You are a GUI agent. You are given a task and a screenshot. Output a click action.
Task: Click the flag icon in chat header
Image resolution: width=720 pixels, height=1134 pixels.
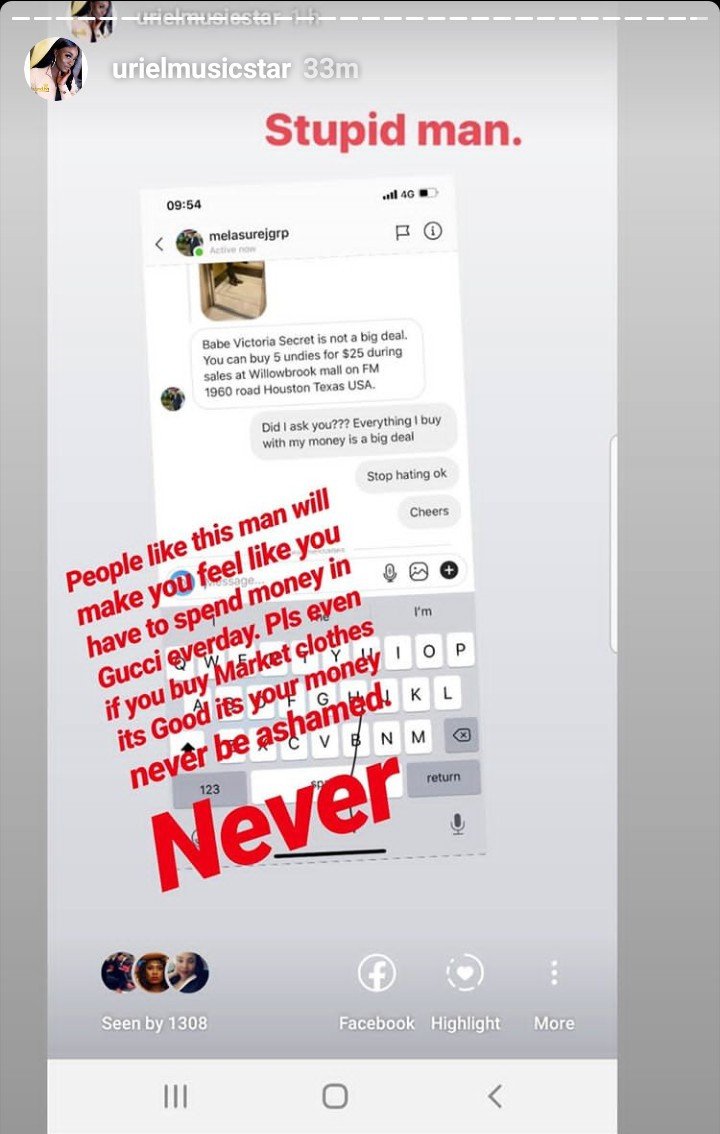403,231
